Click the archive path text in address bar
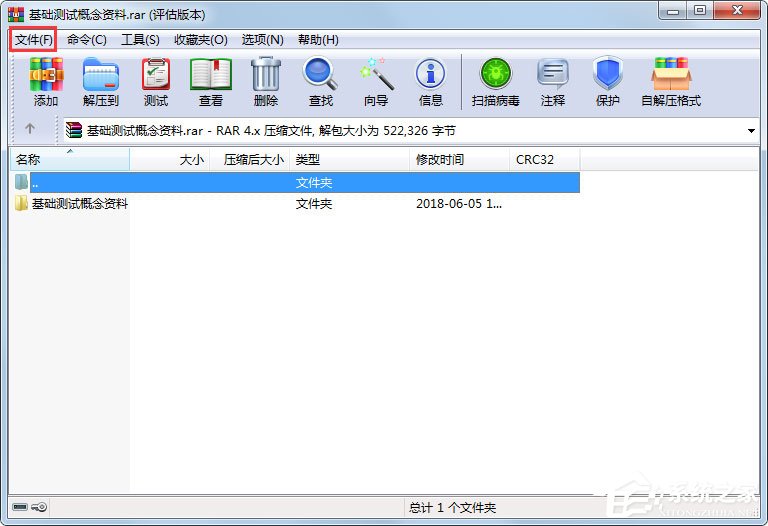 pos(271,131)
